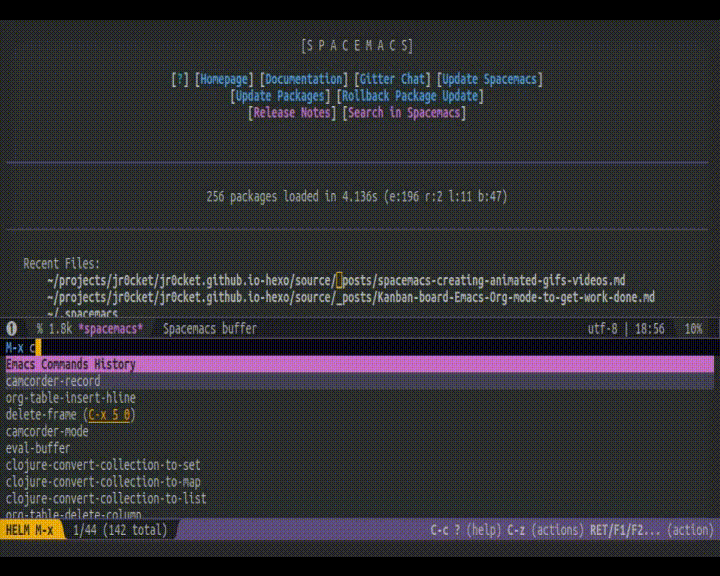The image size is (720, 576).
Task: Select clojure-convert-collection-to-set command
Action: pyautogui.click(x=103, y=465)
